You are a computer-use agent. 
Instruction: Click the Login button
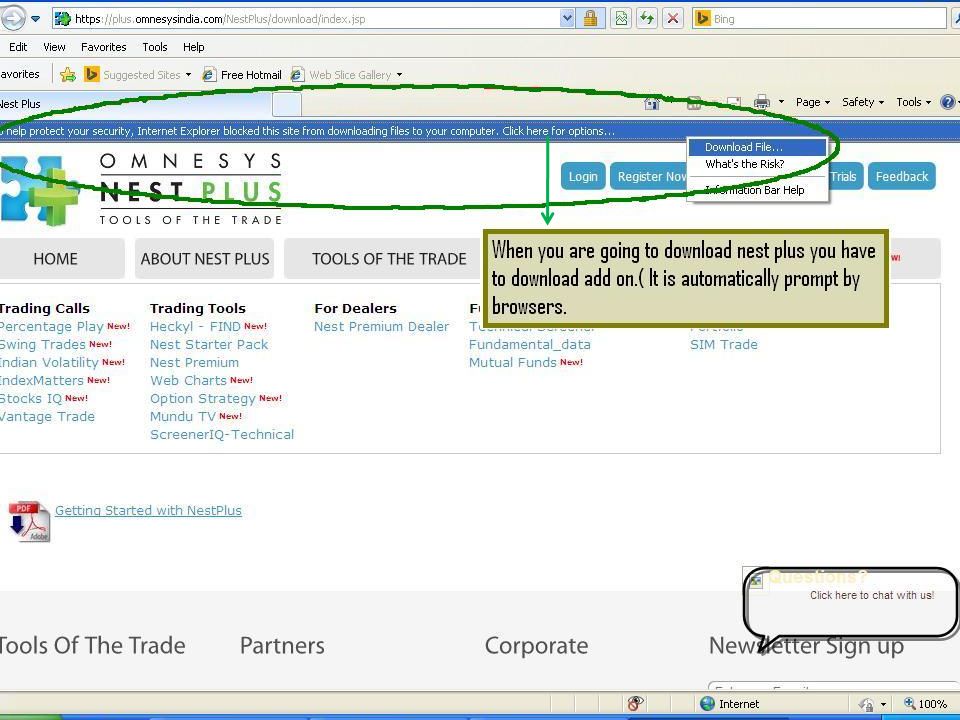(583, 176)
